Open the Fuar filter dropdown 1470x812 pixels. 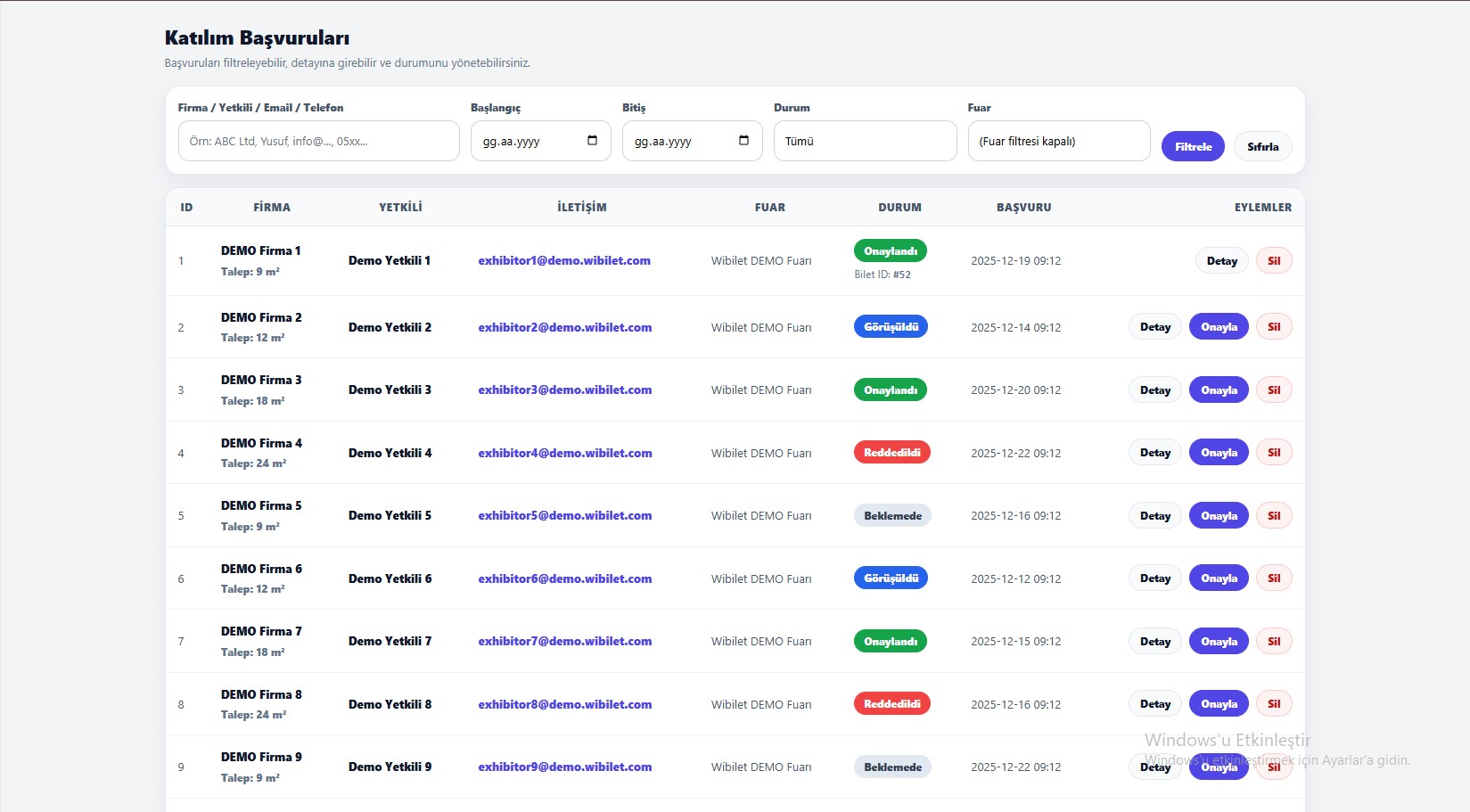(1058, 141)
